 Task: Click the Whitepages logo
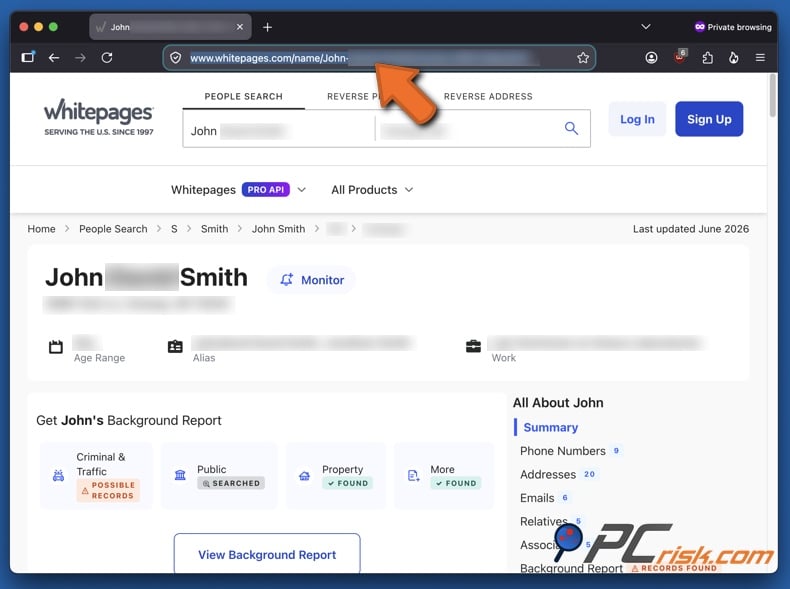[99, 117]
